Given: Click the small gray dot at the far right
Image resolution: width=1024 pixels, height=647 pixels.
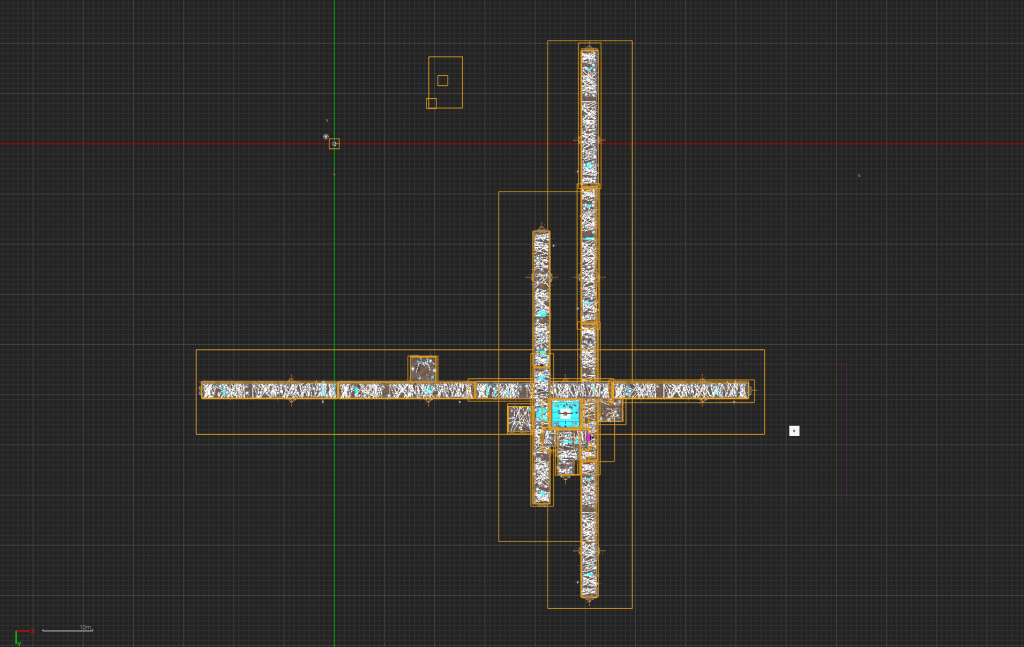Looking at the screenshot, I should (859, 176).
